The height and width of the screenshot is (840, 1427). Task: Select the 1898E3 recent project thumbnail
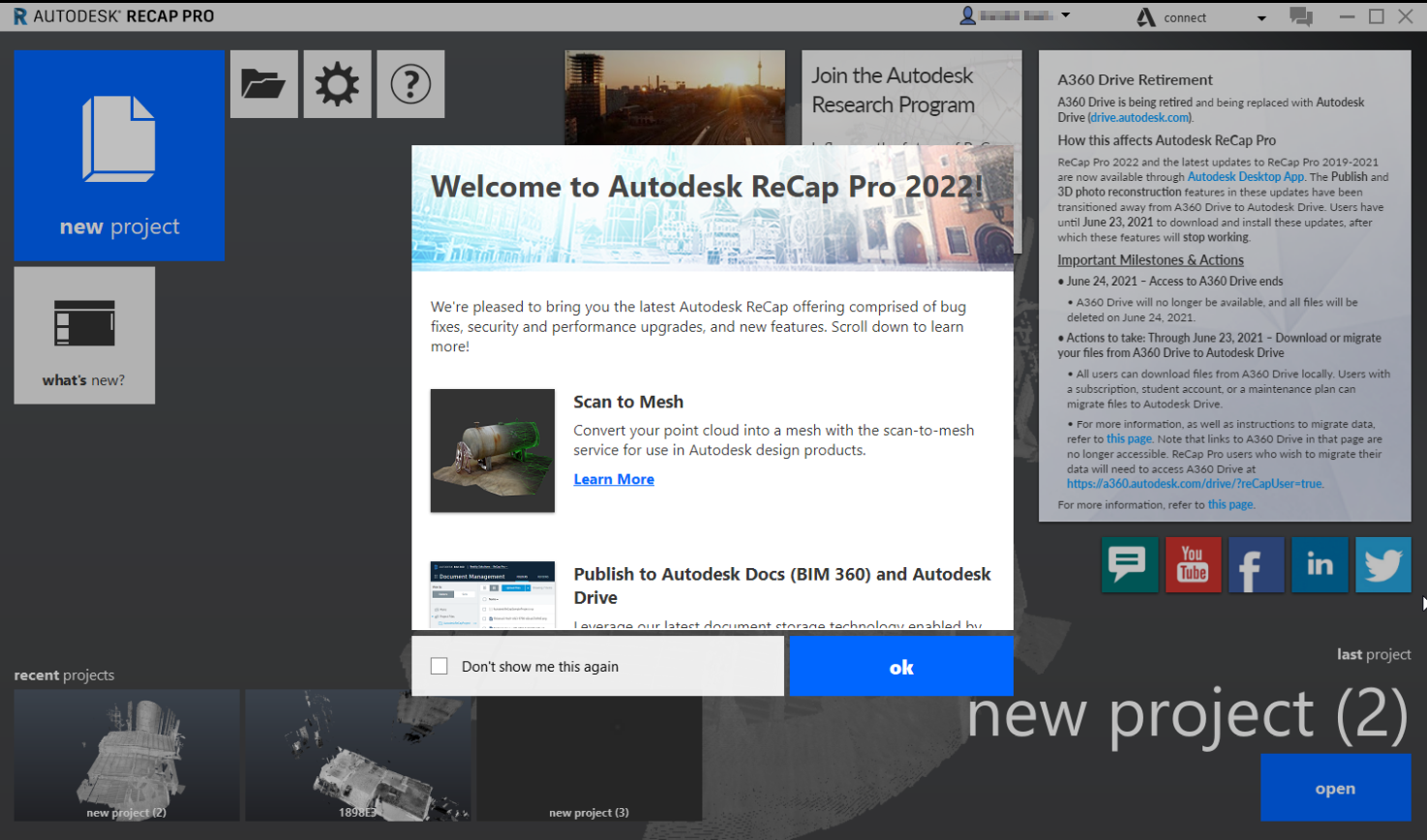[x=358, y=756]
